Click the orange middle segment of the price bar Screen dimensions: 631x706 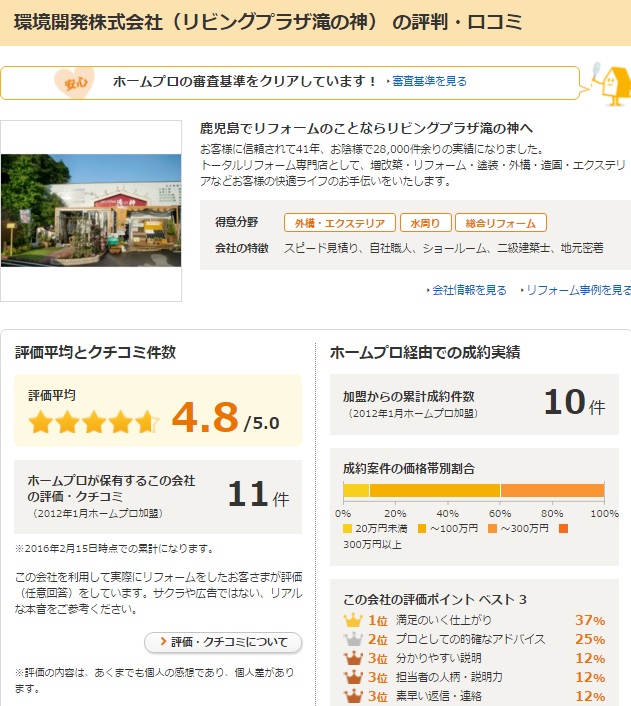(x=435, y=490)
